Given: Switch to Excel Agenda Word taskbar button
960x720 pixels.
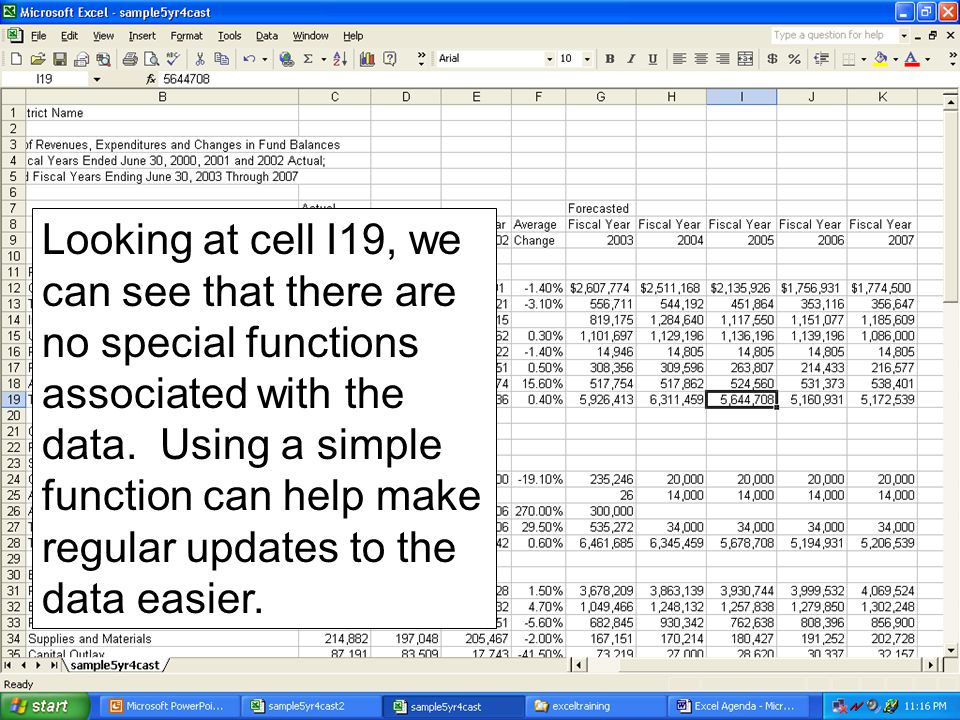Looking at the screenshot, I should 737,706.
